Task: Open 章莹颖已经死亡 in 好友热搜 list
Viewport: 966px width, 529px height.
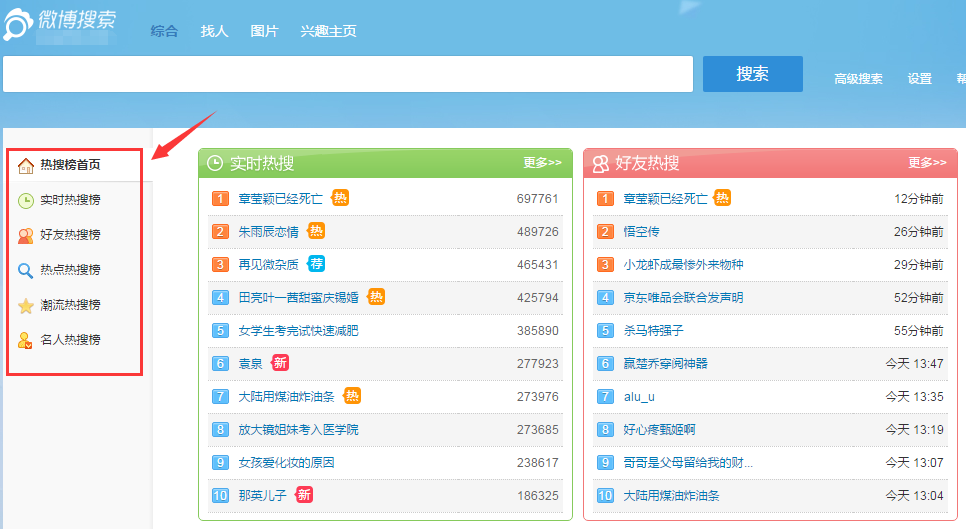Action: tap(665, 199)
